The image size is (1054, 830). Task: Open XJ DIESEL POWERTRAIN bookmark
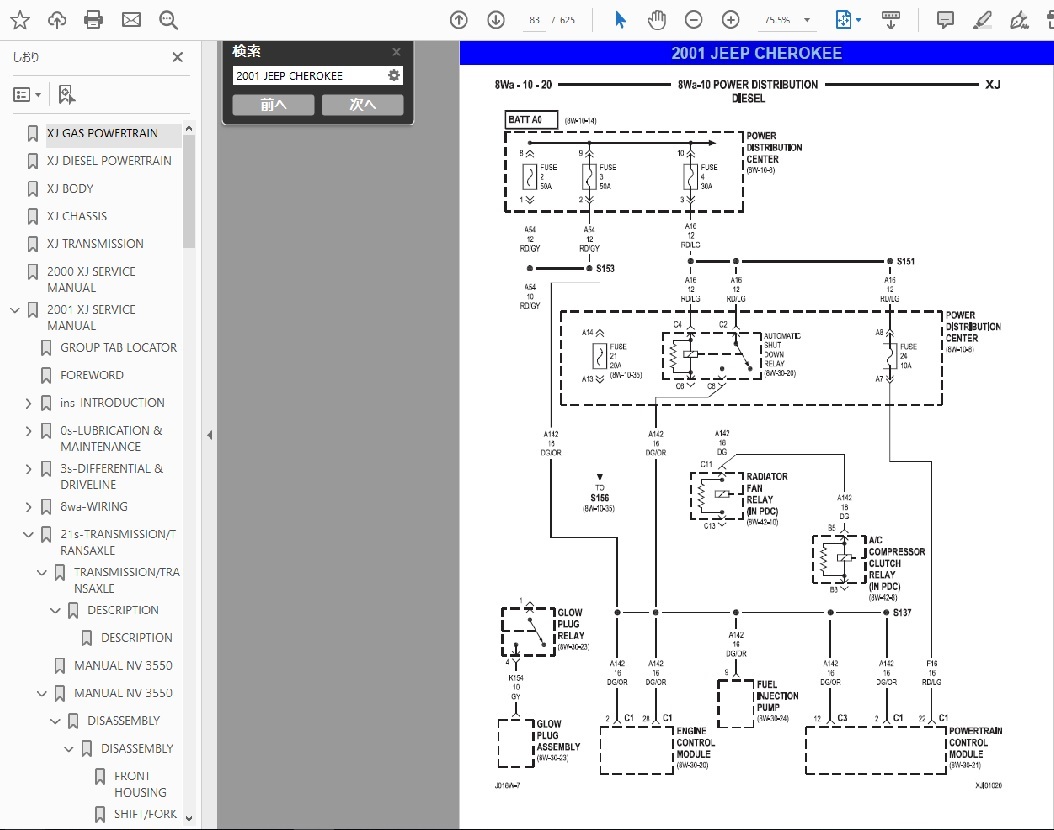(x=109, y=161)
